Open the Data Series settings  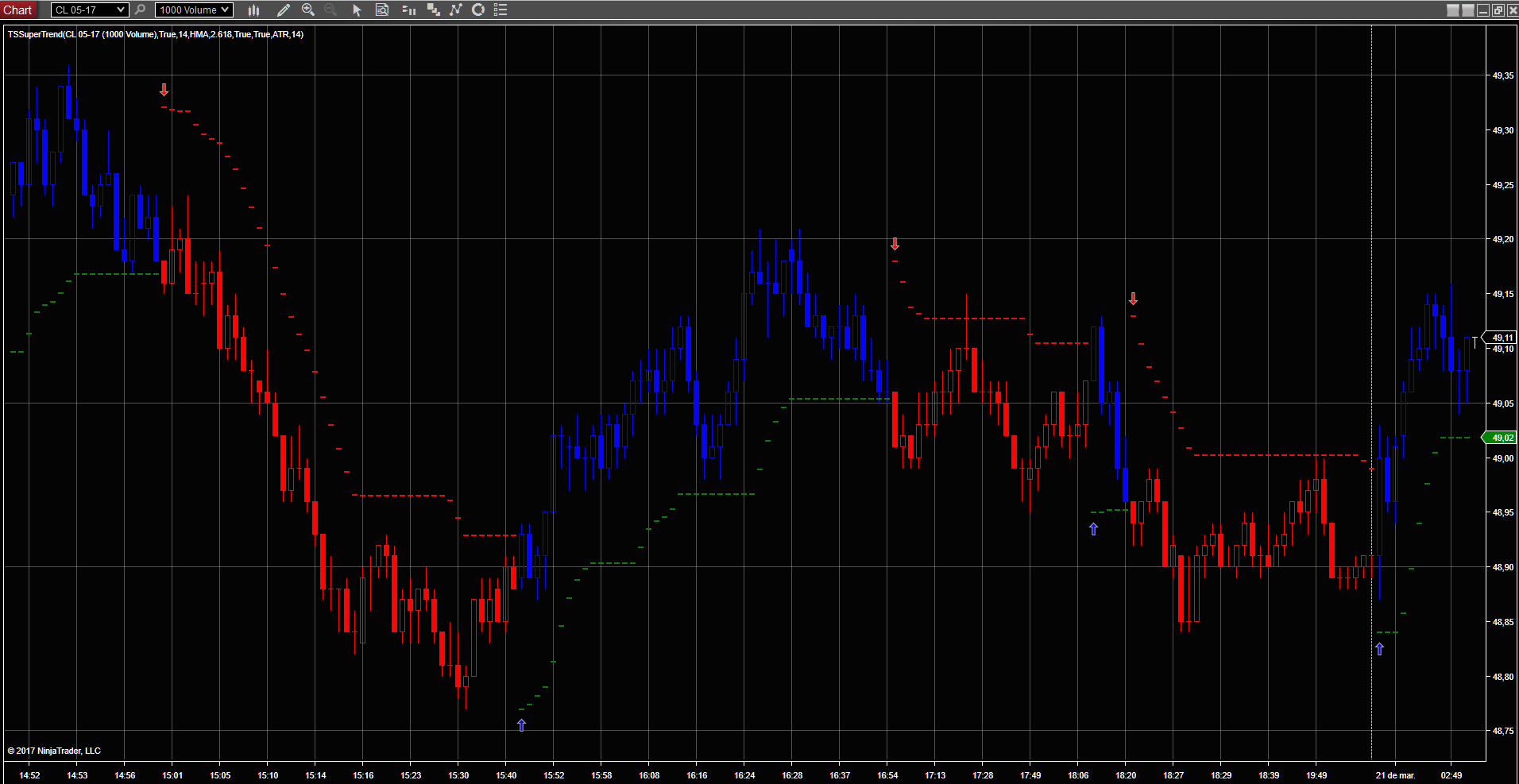click(433, 10)
